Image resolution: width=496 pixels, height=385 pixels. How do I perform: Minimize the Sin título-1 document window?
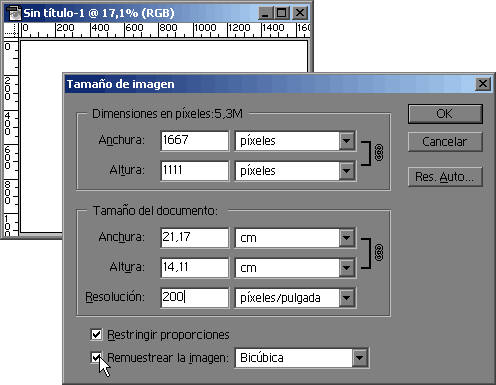[266, 13]
